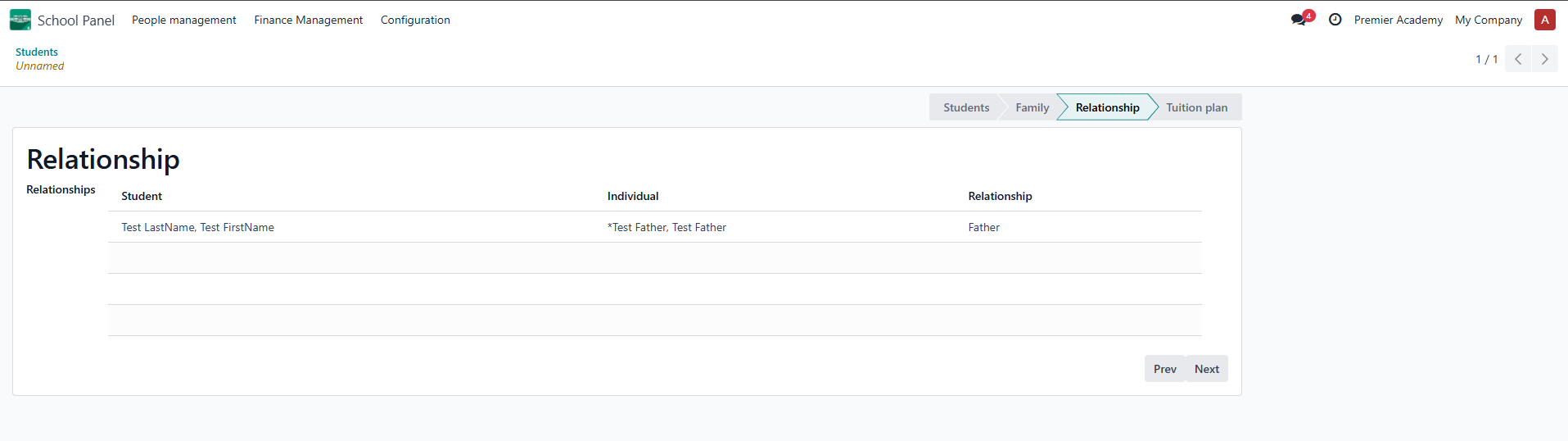Image resolution: width=1568 pixels, height=441 pixels.
Task: Open the activities clock icon
Action: (x=1335, y=20)
